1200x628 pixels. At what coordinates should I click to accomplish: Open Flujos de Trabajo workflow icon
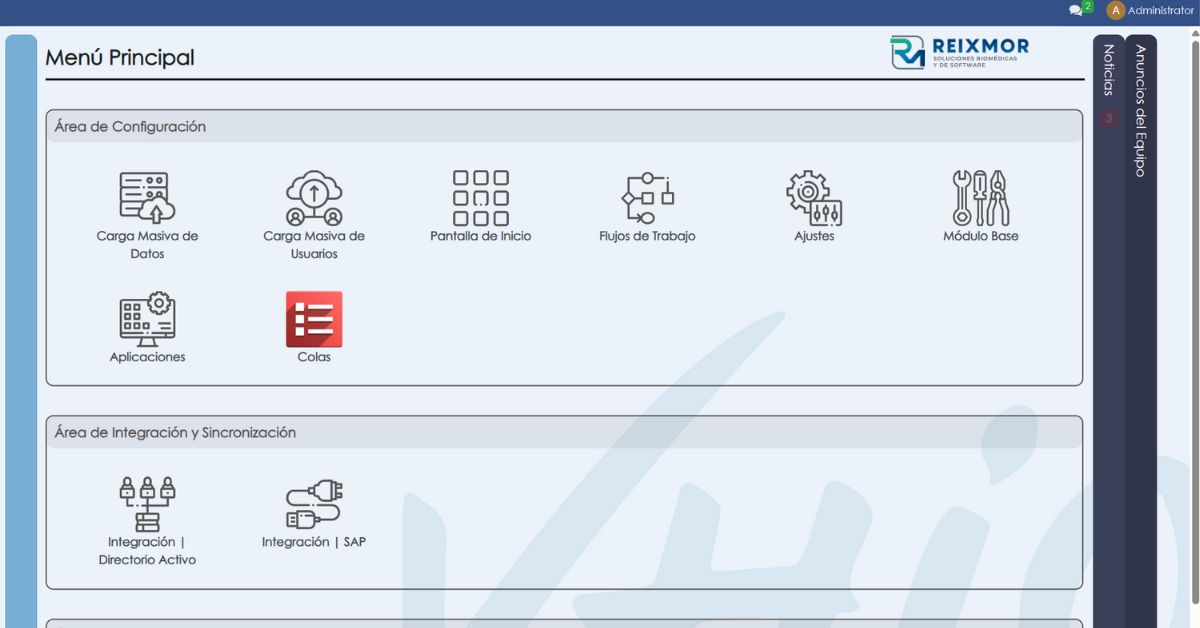647,198
